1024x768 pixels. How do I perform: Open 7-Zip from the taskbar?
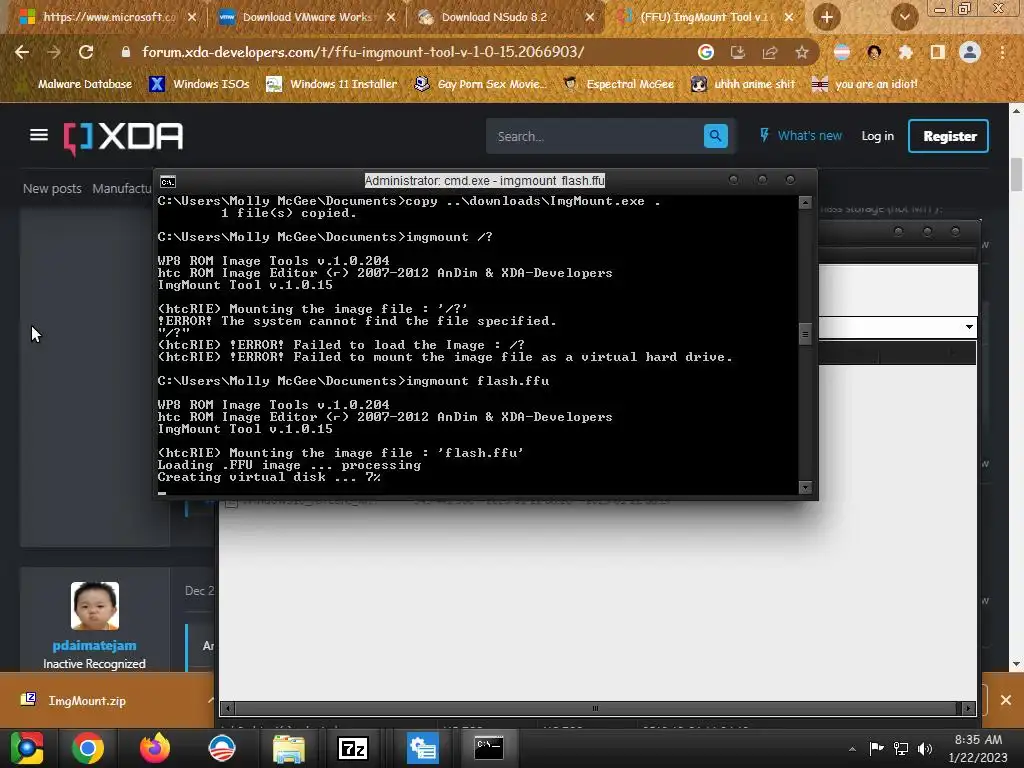click(353, 748)
